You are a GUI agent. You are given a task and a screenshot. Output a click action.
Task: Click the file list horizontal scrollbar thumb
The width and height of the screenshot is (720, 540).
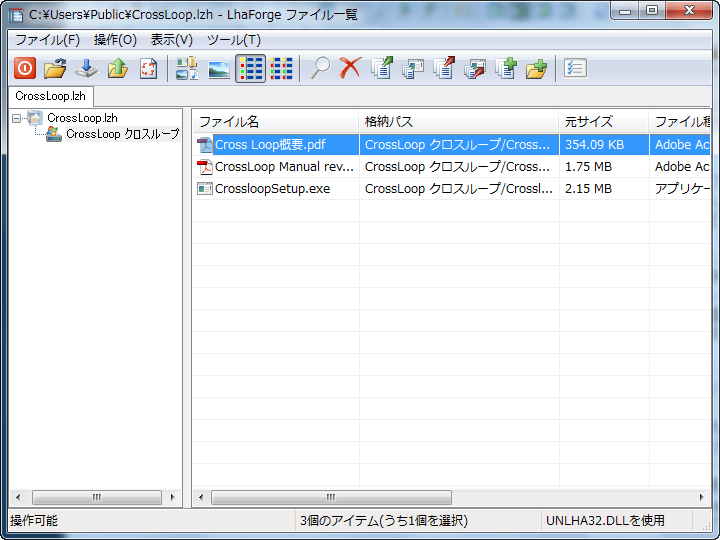[331, 497]
